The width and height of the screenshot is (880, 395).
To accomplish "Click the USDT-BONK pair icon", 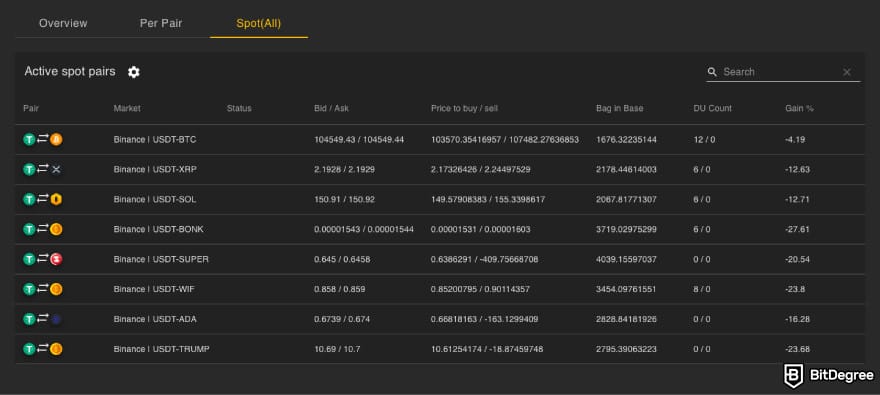I will pos(43,229).
